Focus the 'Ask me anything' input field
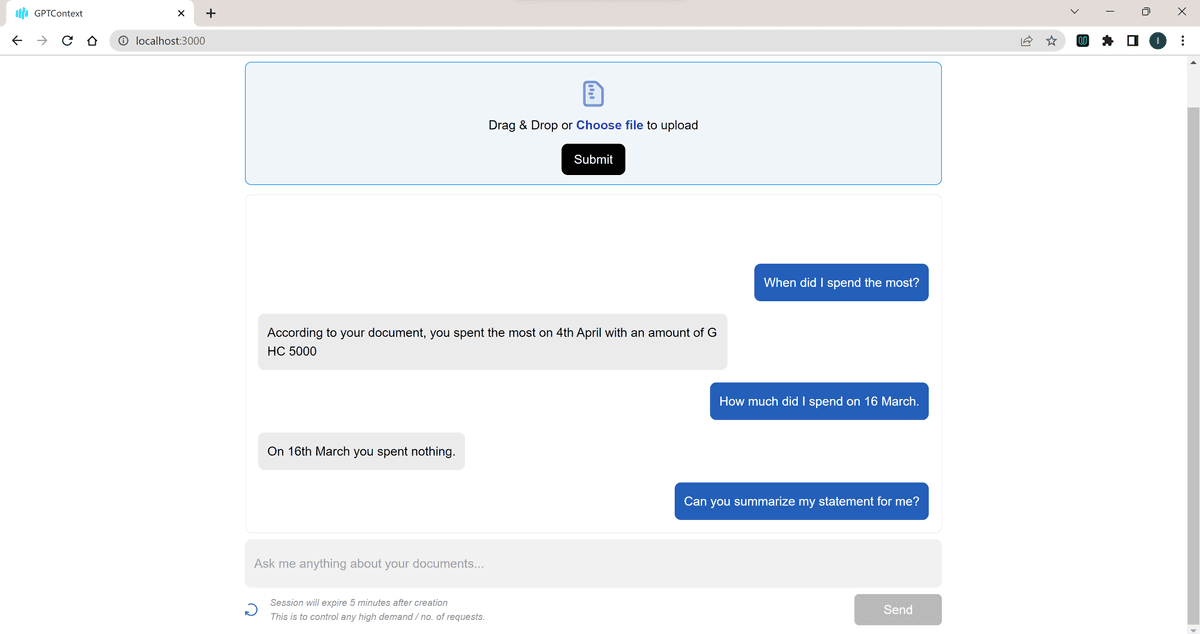1200x634 pixels. point(593,564)
